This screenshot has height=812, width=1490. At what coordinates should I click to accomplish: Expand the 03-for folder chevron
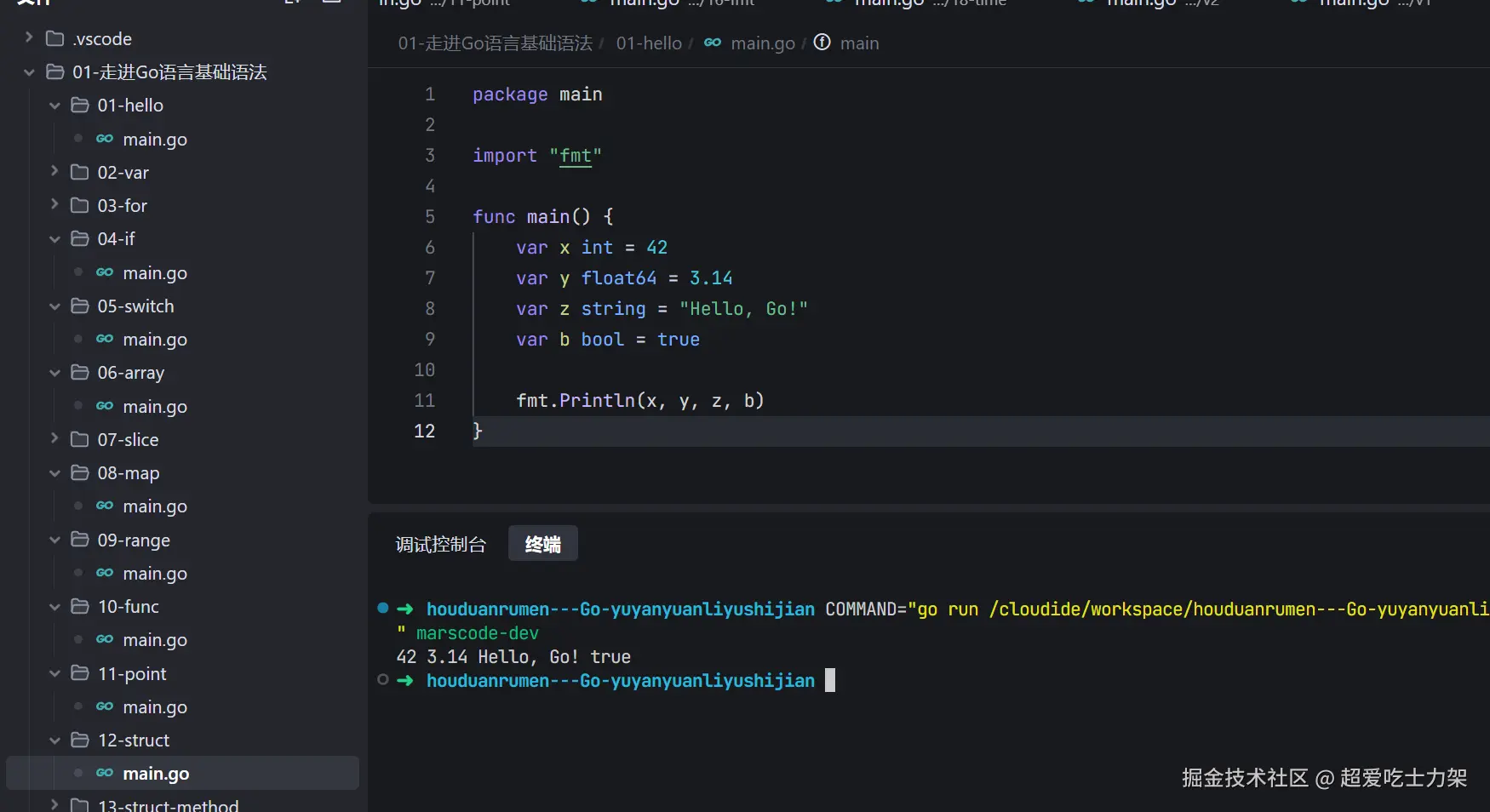click(54, 205)
